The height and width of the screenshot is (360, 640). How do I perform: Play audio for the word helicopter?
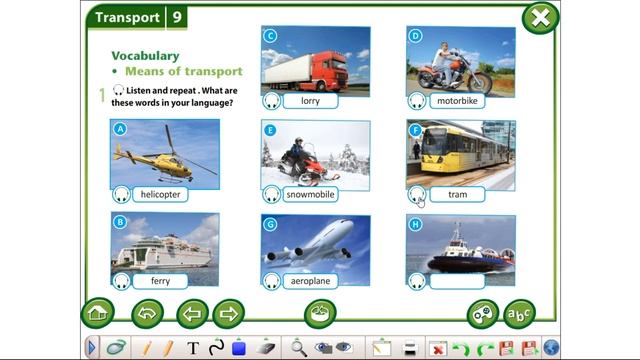(121, 195)
